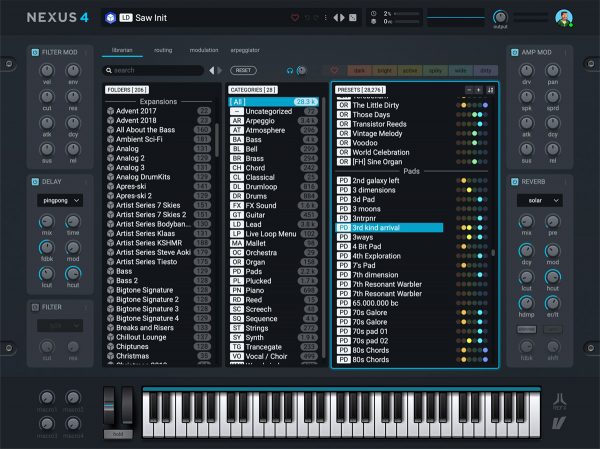Viewport: 600px width, 449px height.
Task: Switch to the routing tab
Action: (x=163, y=48)
